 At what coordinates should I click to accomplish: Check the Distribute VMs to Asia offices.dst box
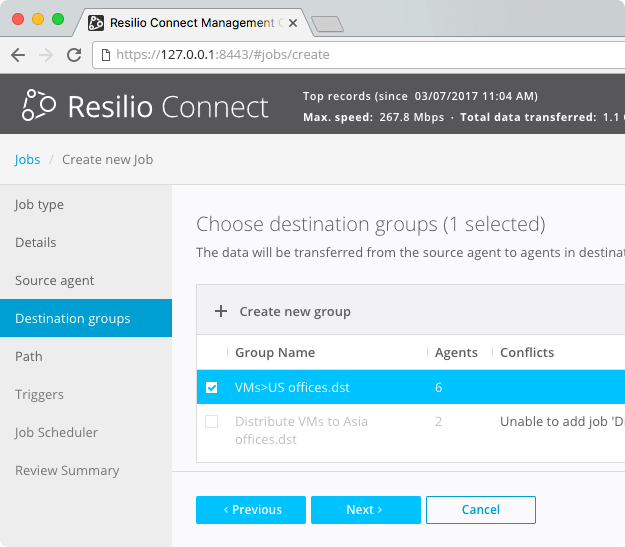click(211, 421)
